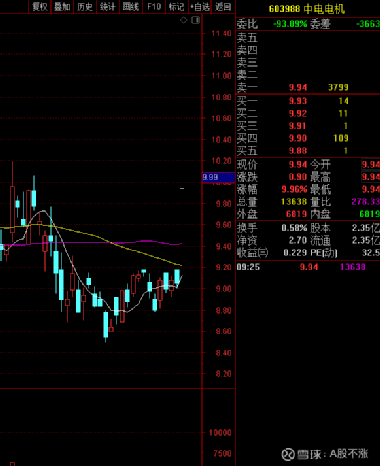Click the 09:25 trade tick row
This screenshot has height=466, width=380.
coord(308,267)
